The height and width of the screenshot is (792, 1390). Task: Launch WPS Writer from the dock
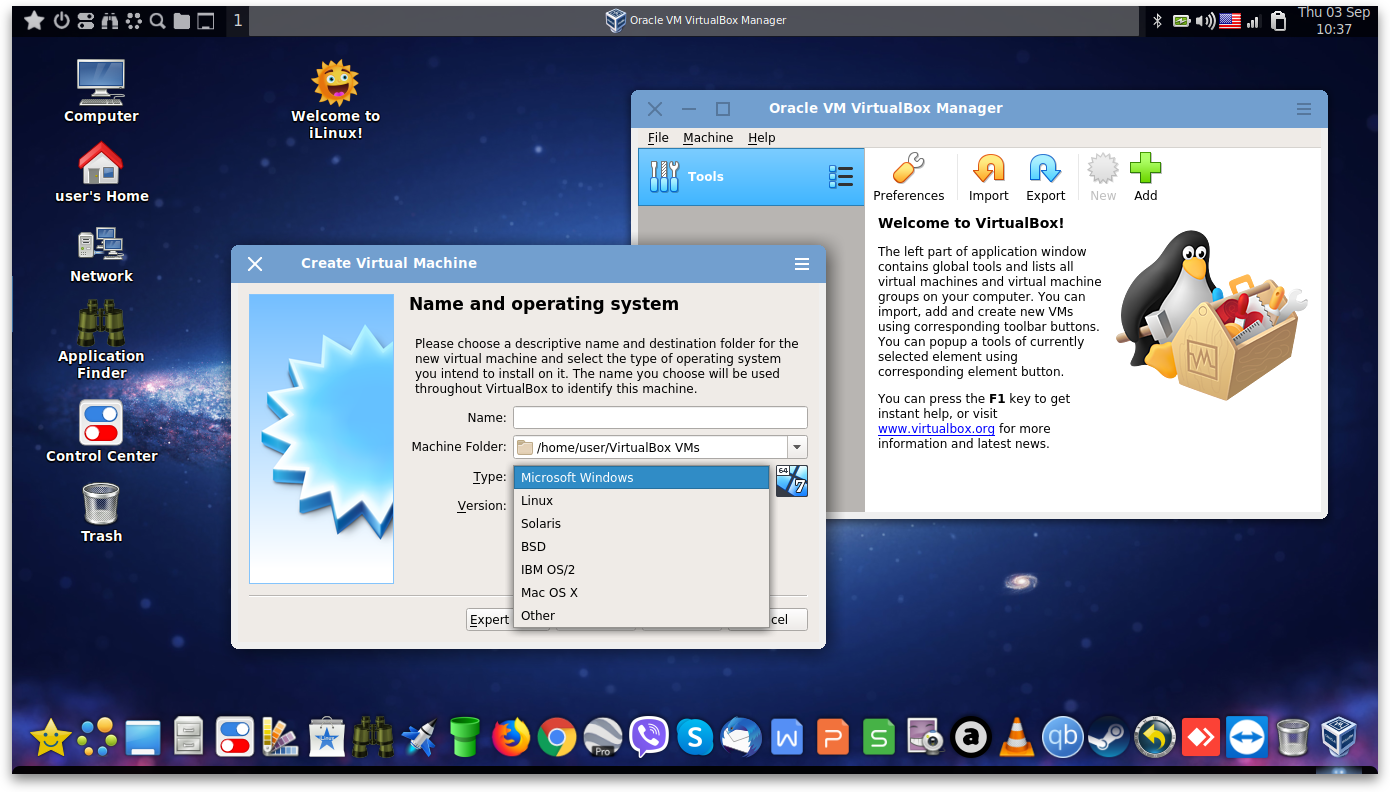(x=787, y=738)
